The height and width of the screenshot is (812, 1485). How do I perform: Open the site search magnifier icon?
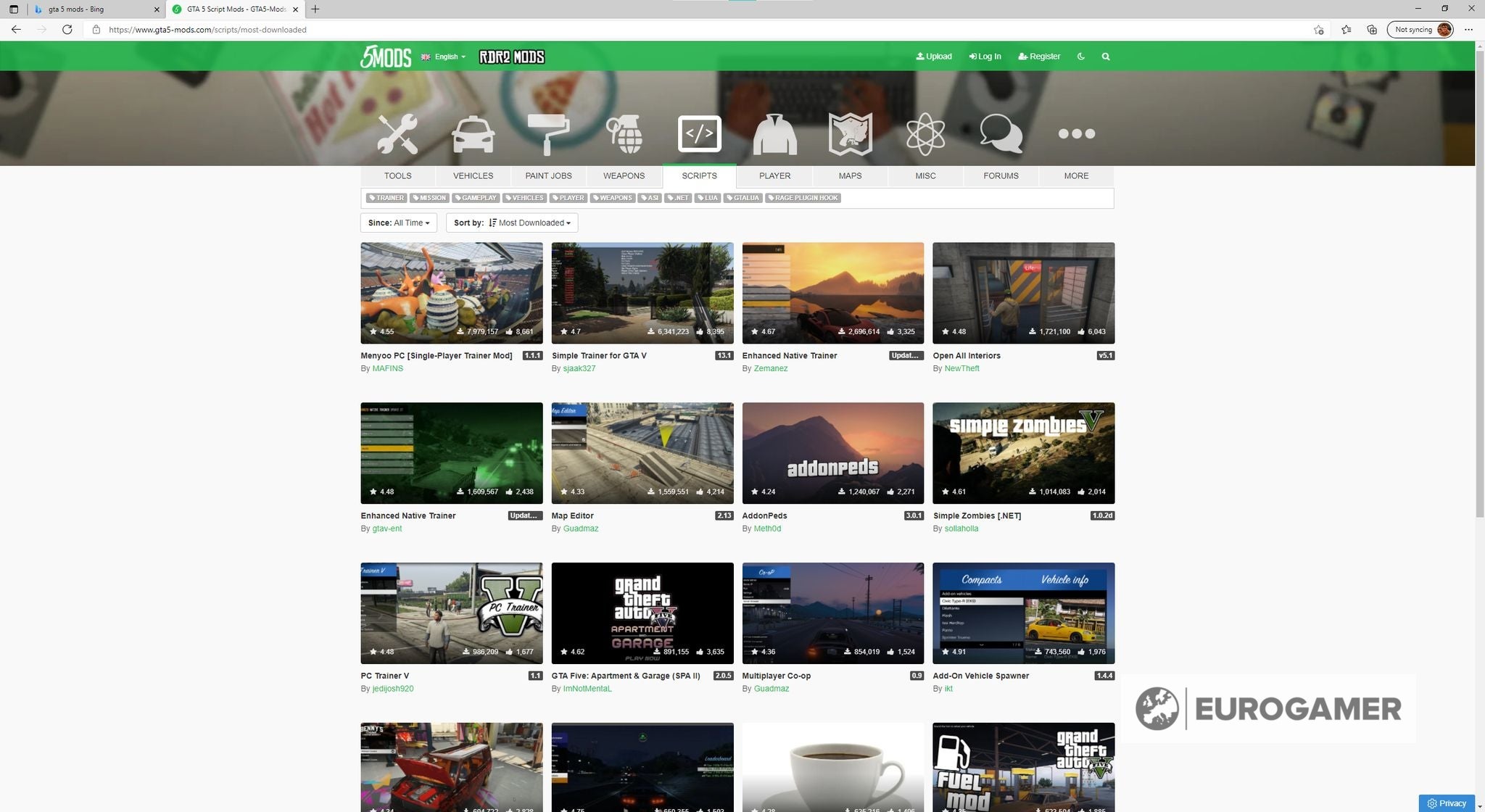(1105, 56)
